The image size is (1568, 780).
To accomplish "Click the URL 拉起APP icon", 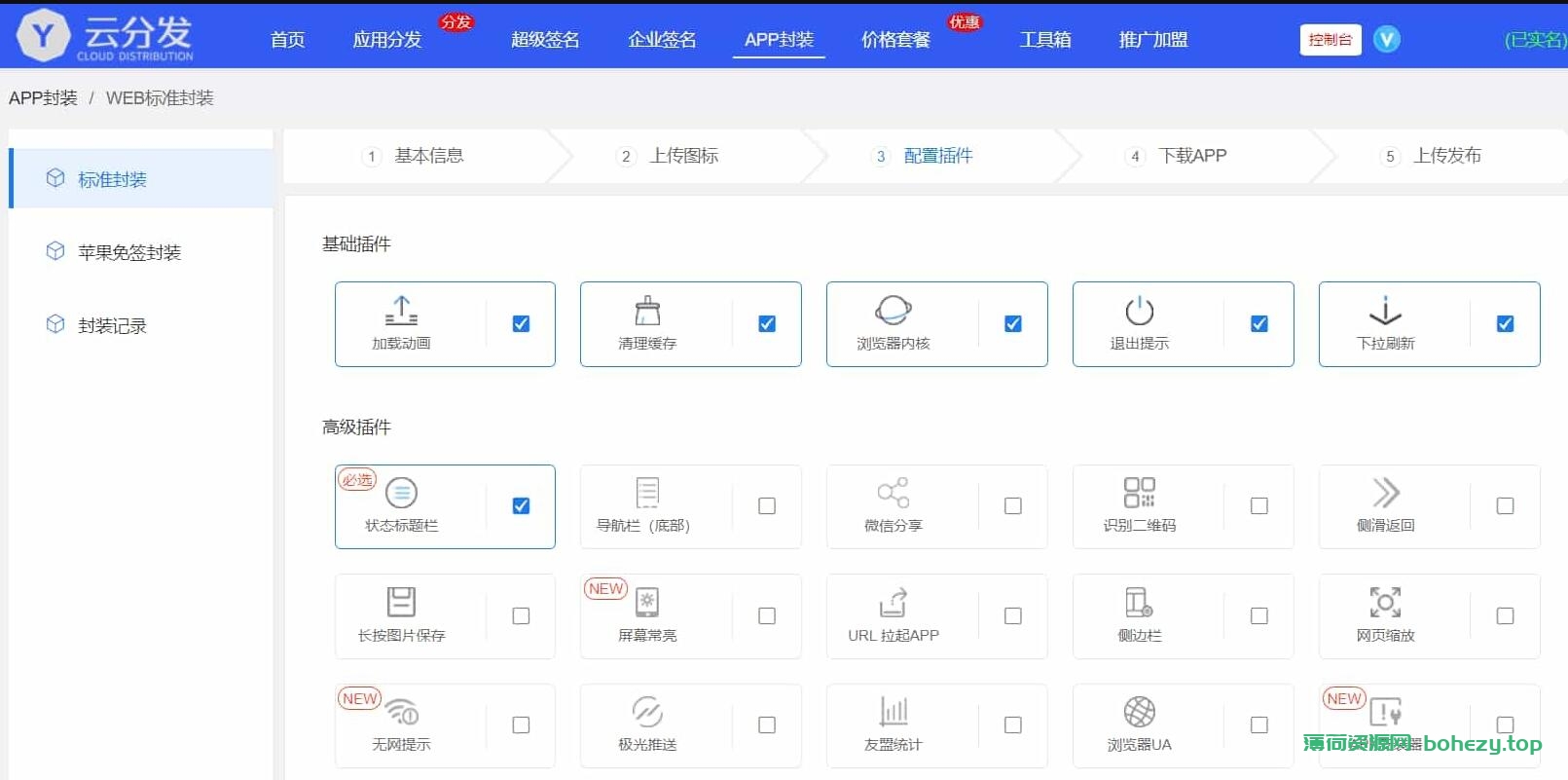I will pos(893,602).
